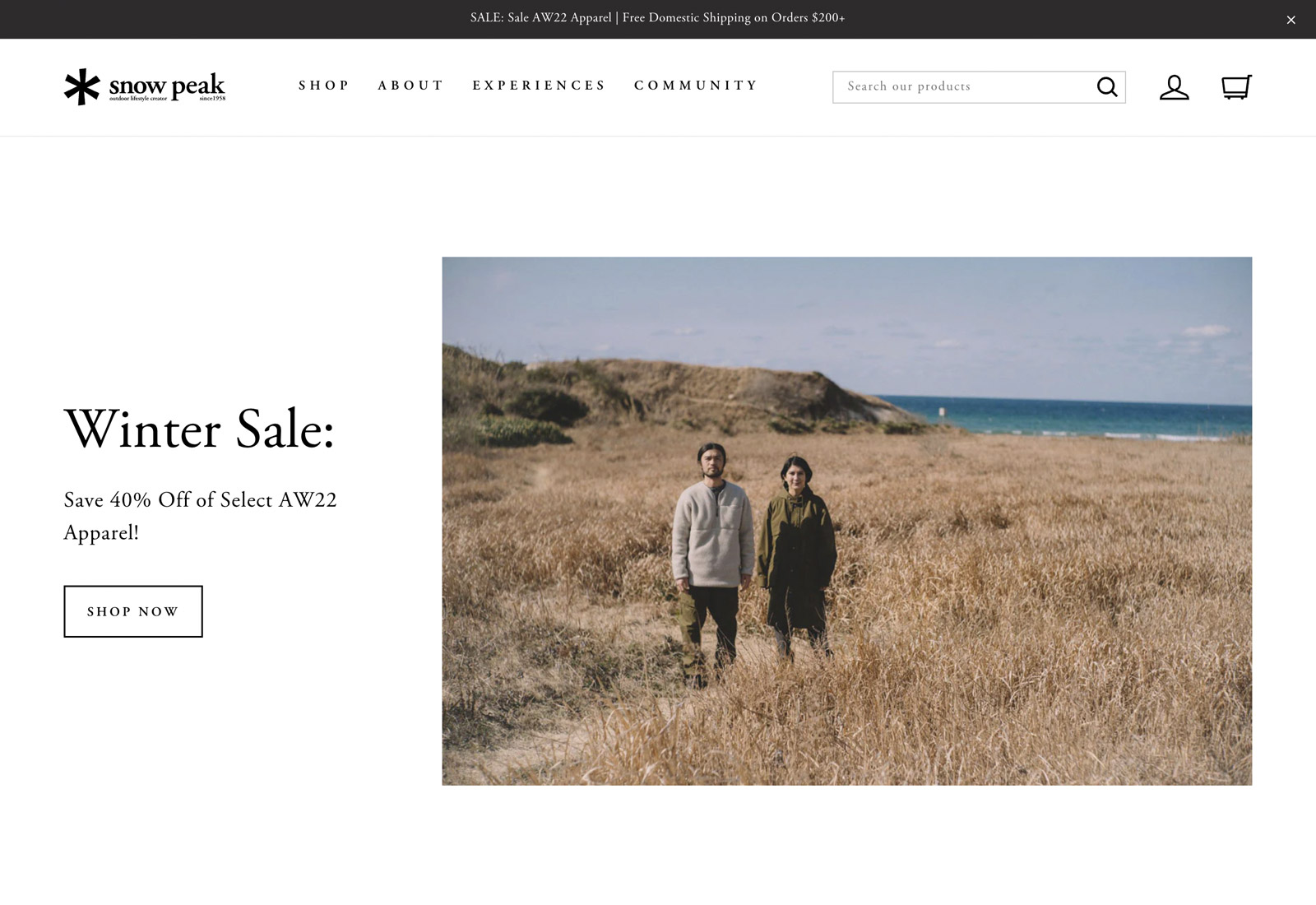Click the snow peak wordmark text

coord(167,84)
